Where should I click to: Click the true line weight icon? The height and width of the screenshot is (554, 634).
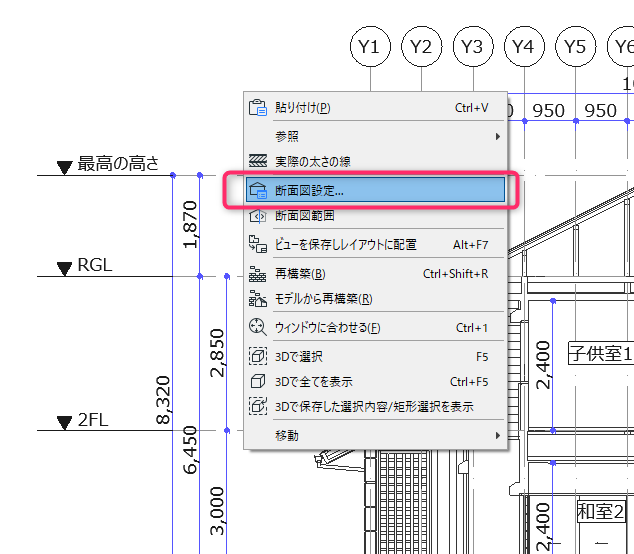pos(258,161)
